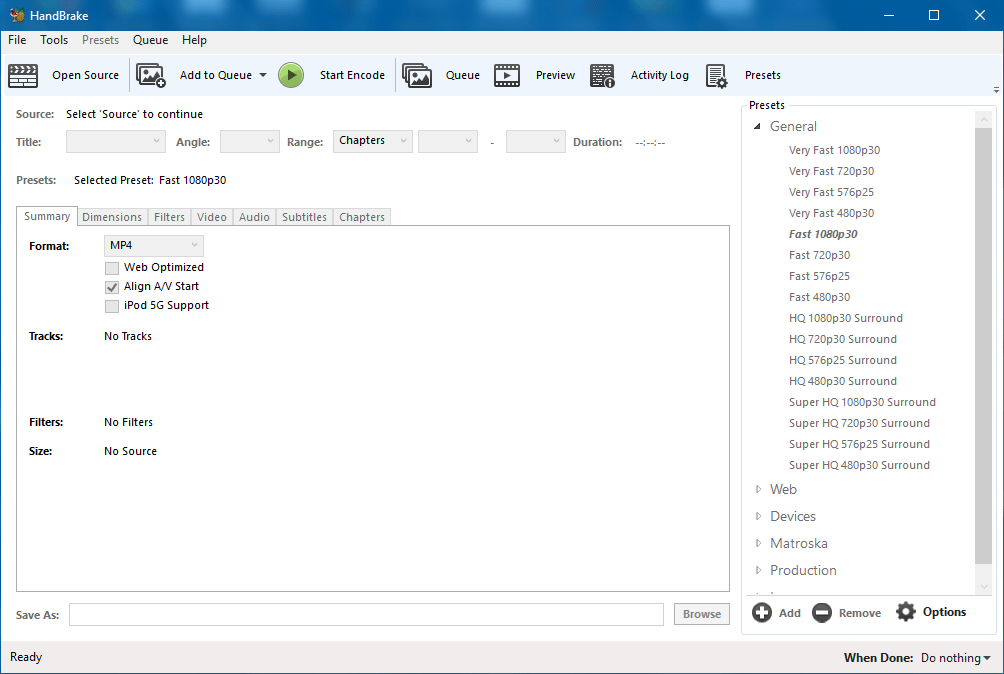Open the Angle dropdown
The image size is (1004, 674).
(x=250, y=141)
